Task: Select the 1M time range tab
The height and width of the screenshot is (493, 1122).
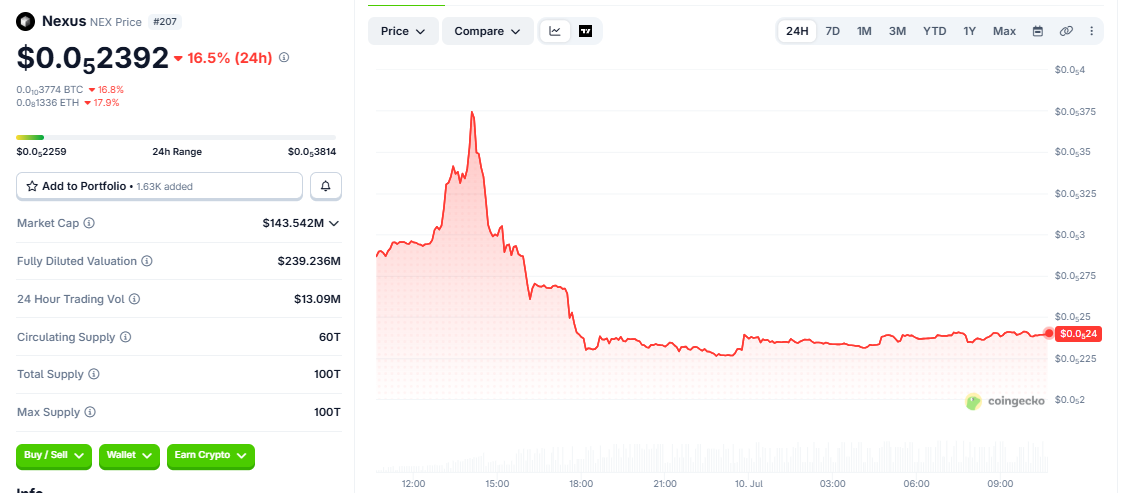Action: [864, 31]
